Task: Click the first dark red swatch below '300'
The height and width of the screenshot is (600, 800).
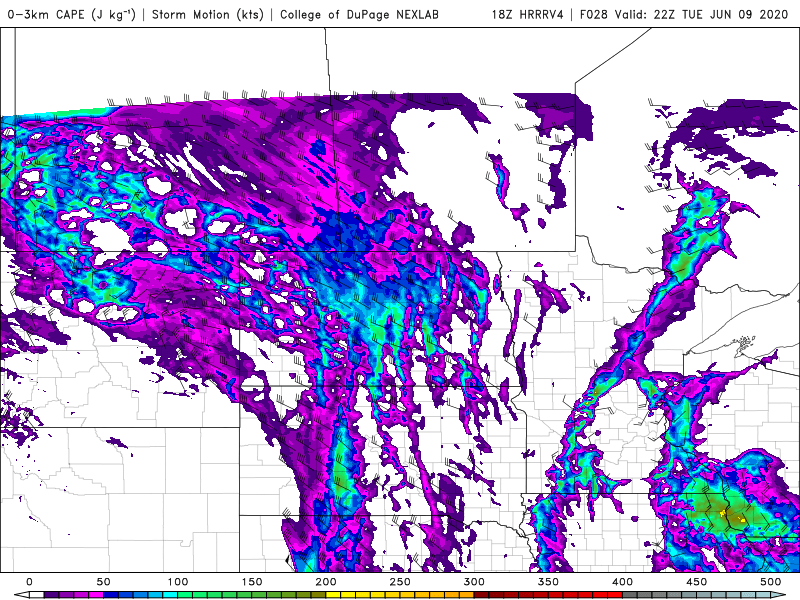Action: [481, 594]
